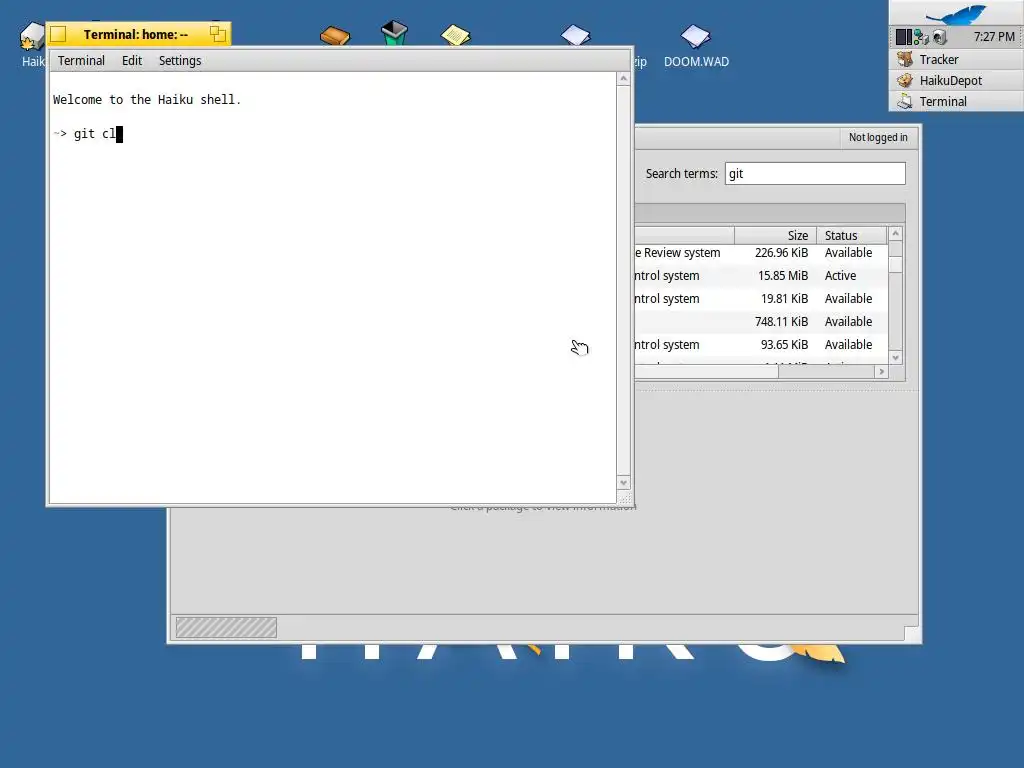Open the Haiku disk icon on desktop
This screenshot has width=1024, height=768.
coord(31,37)
